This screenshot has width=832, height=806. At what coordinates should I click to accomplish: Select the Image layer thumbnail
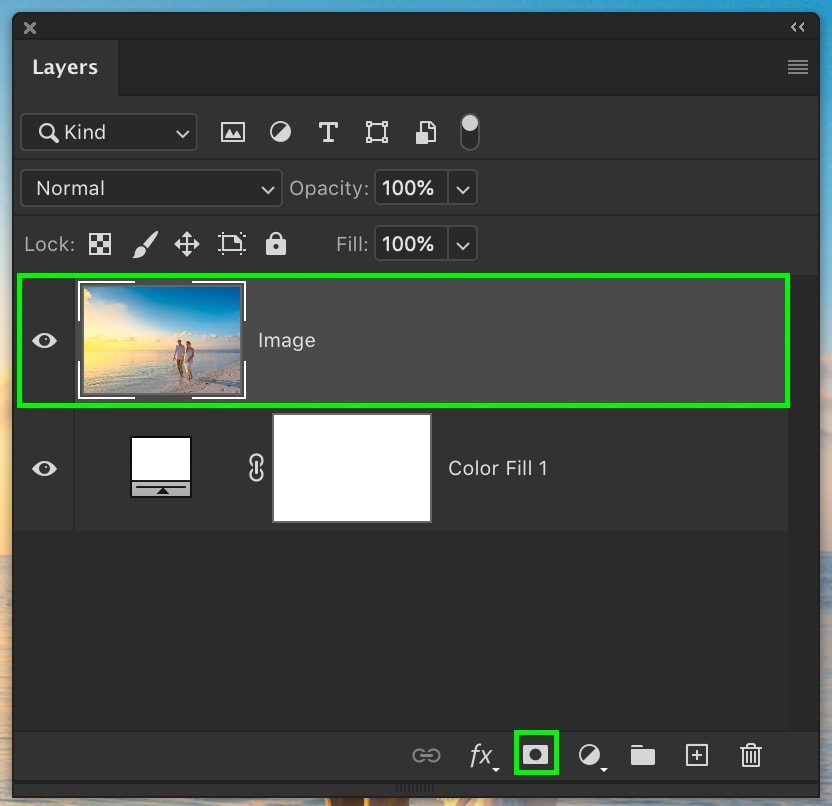click(x=162, y=340)
